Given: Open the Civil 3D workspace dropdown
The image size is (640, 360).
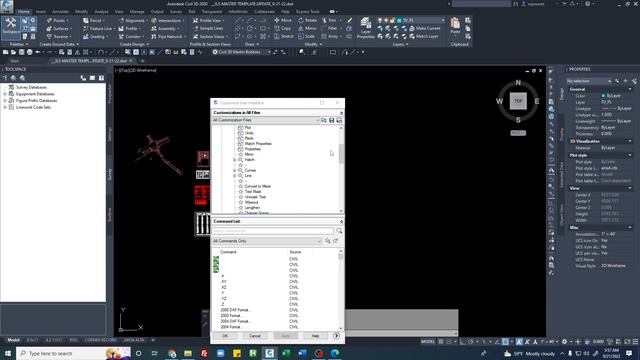Looking at the screenshot, I should [242, 52].
